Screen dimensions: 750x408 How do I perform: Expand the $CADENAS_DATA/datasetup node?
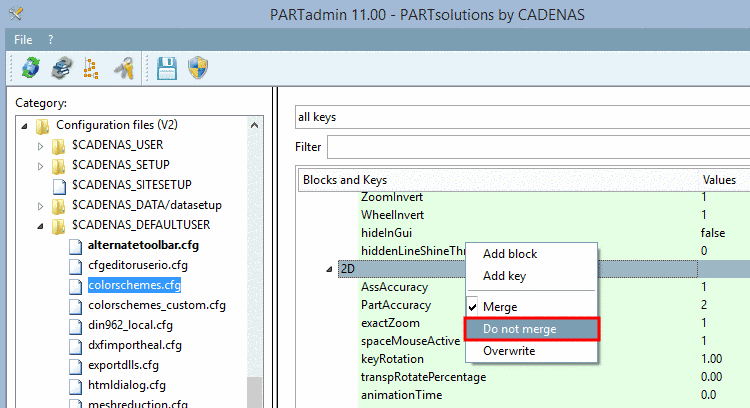point(40,207)
